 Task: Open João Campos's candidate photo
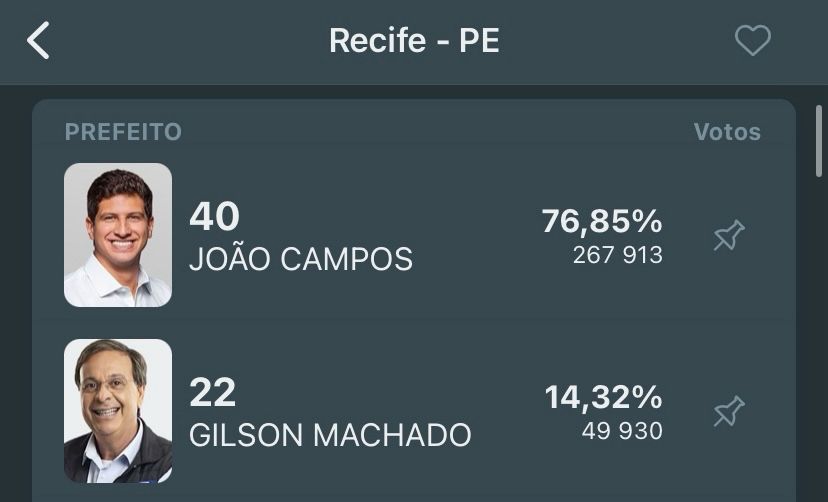point(118,235)
